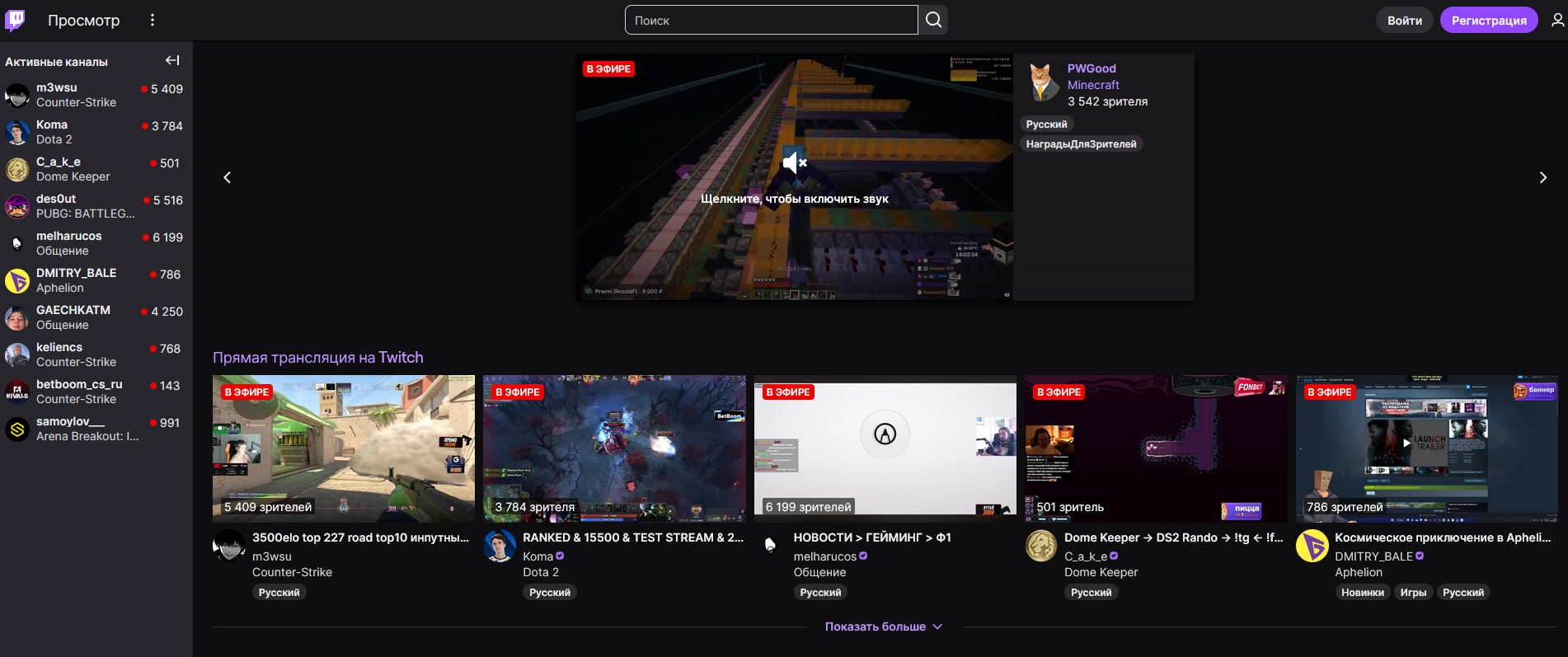Play the featured PWGood stream video
The width and height of the screenshot is (1568, 657).
click(x=795, y=177)
